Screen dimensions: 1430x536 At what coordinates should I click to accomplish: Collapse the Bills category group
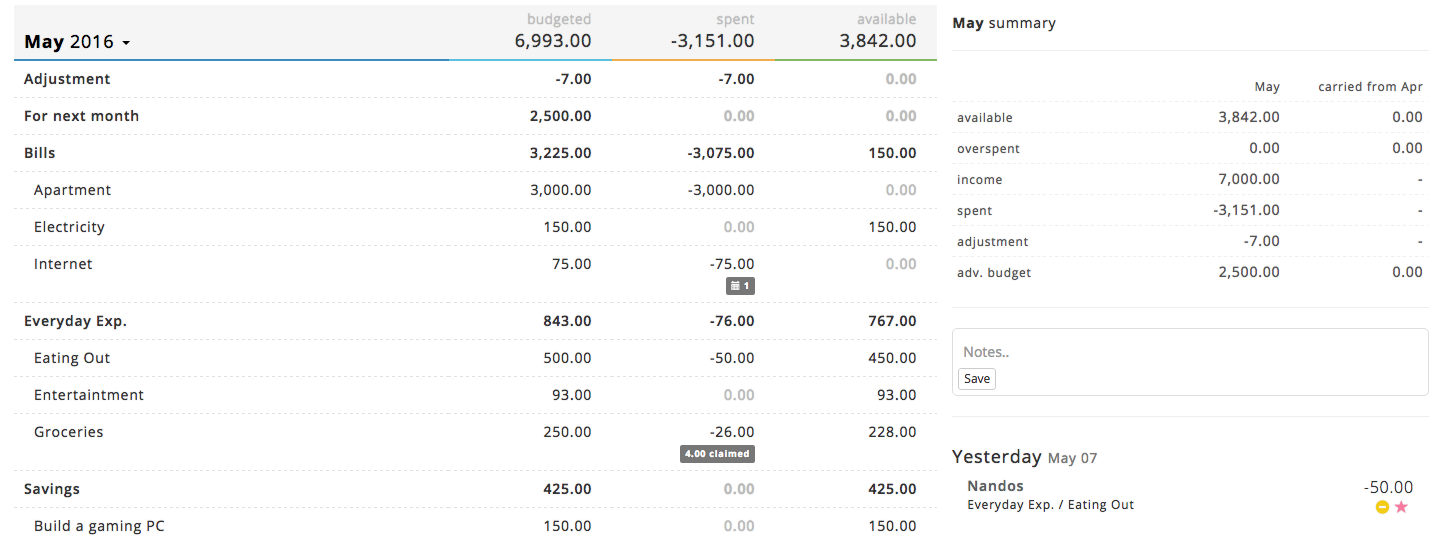[40, 153]
